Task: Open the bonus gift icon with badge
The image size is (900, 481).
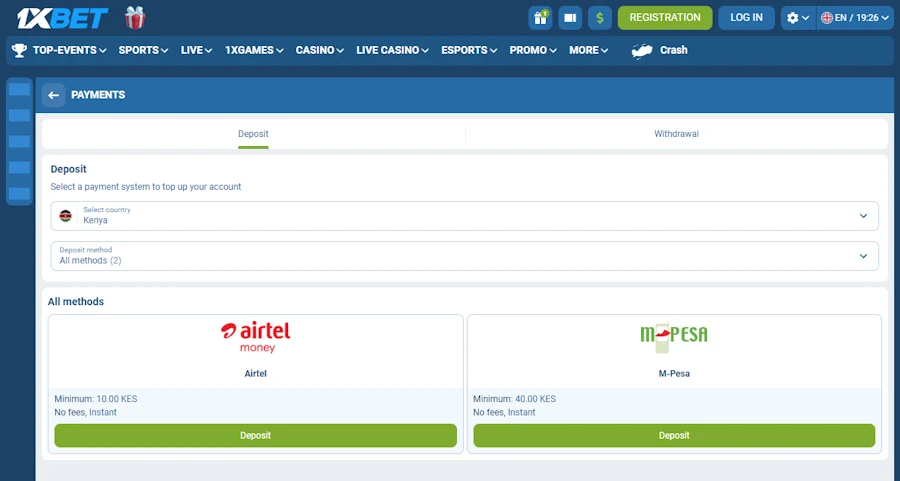Action: (x=540, y=18)
